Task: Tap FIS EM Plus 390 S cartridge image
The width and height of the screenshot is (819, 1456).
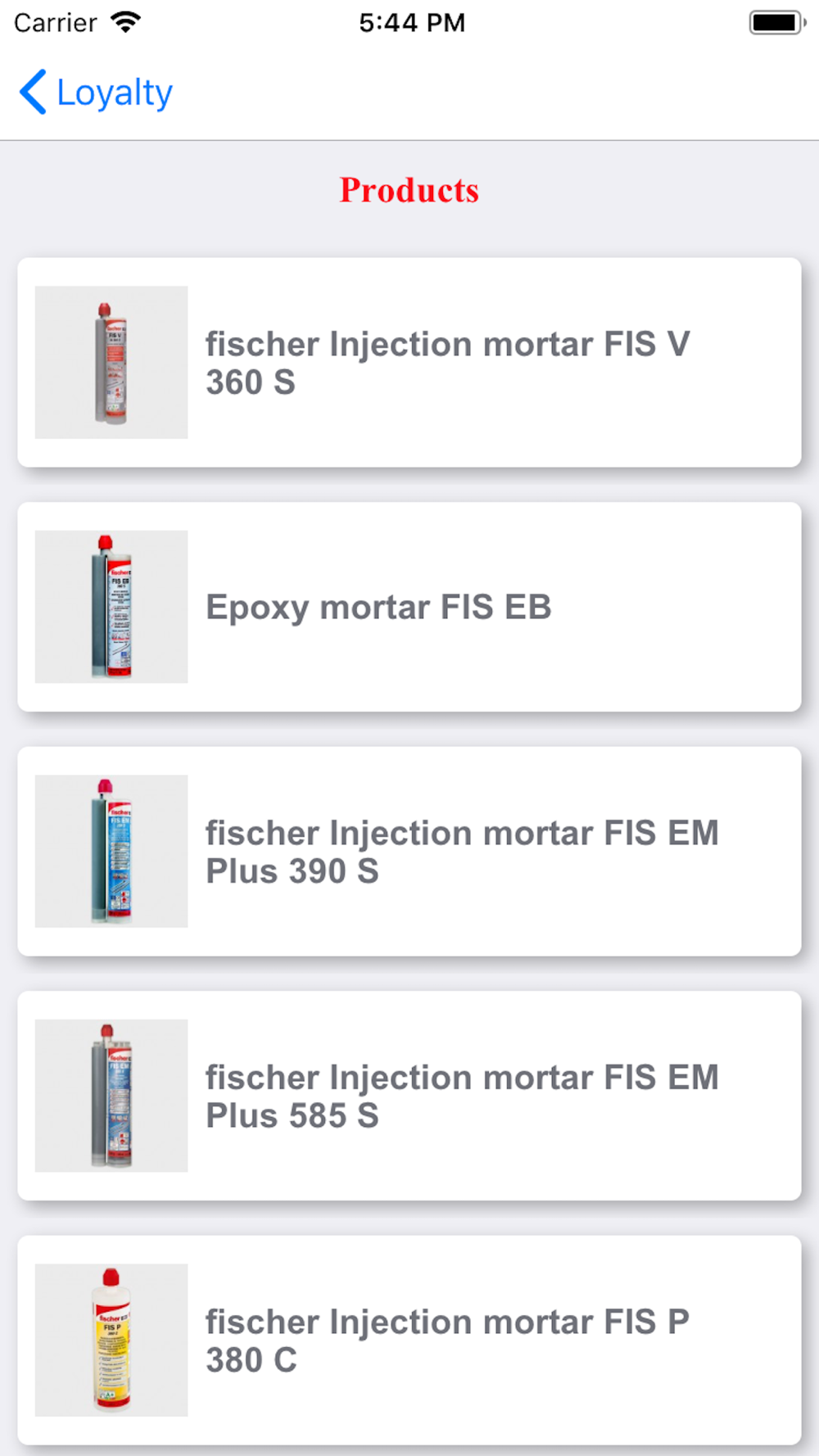Action: [111, 851]
